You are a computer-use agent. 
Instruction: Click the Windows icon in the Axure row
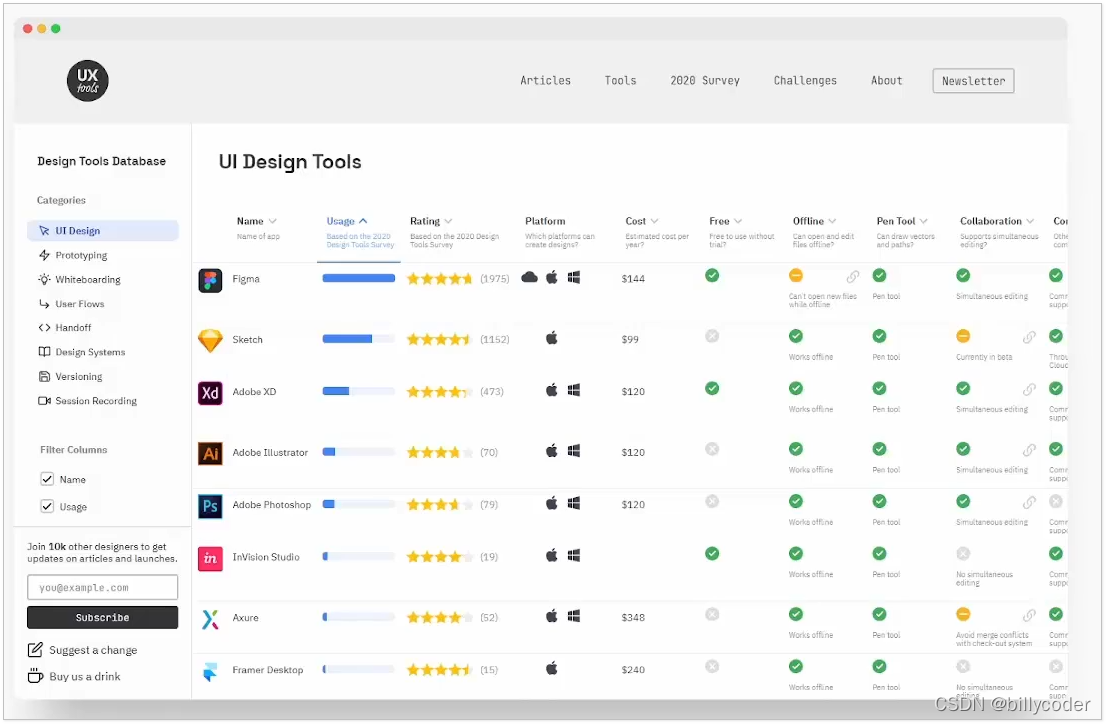(x=574, y=616)
